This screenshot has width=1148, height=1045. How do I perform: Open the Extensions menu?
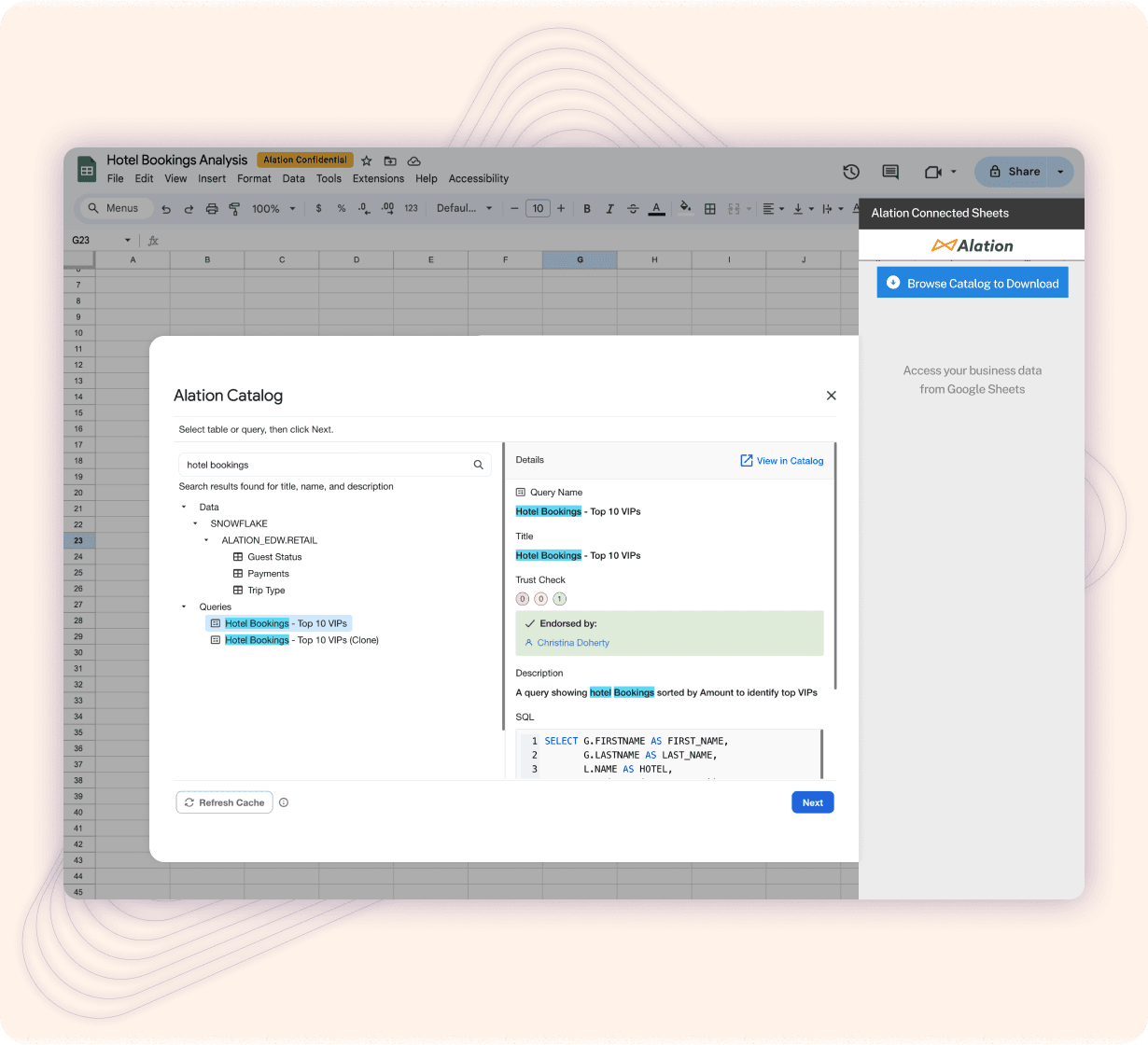pos(378,178)
